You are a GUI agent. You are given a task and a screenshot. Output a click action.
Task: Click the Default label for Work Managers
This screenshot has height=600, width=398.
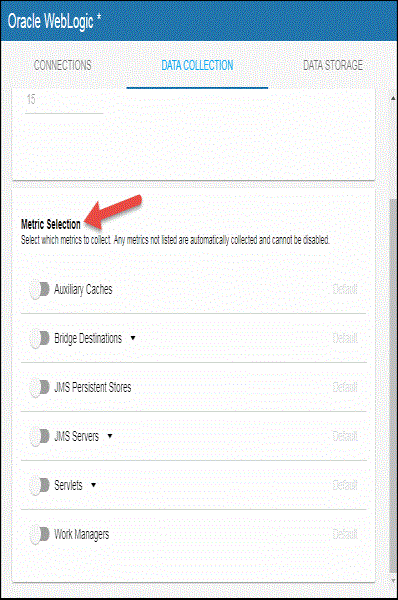[x=345, y=534]
